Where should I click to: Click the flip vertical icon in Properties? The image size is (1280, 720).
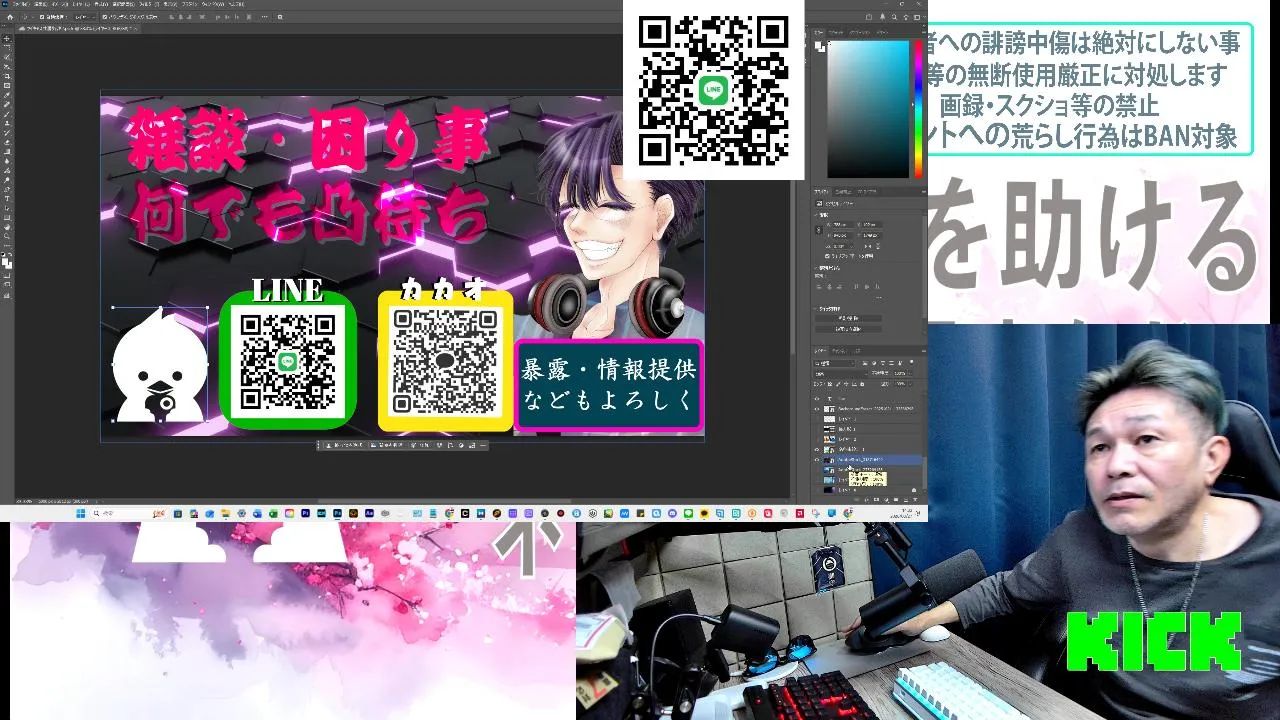click(x=878, y=247)
